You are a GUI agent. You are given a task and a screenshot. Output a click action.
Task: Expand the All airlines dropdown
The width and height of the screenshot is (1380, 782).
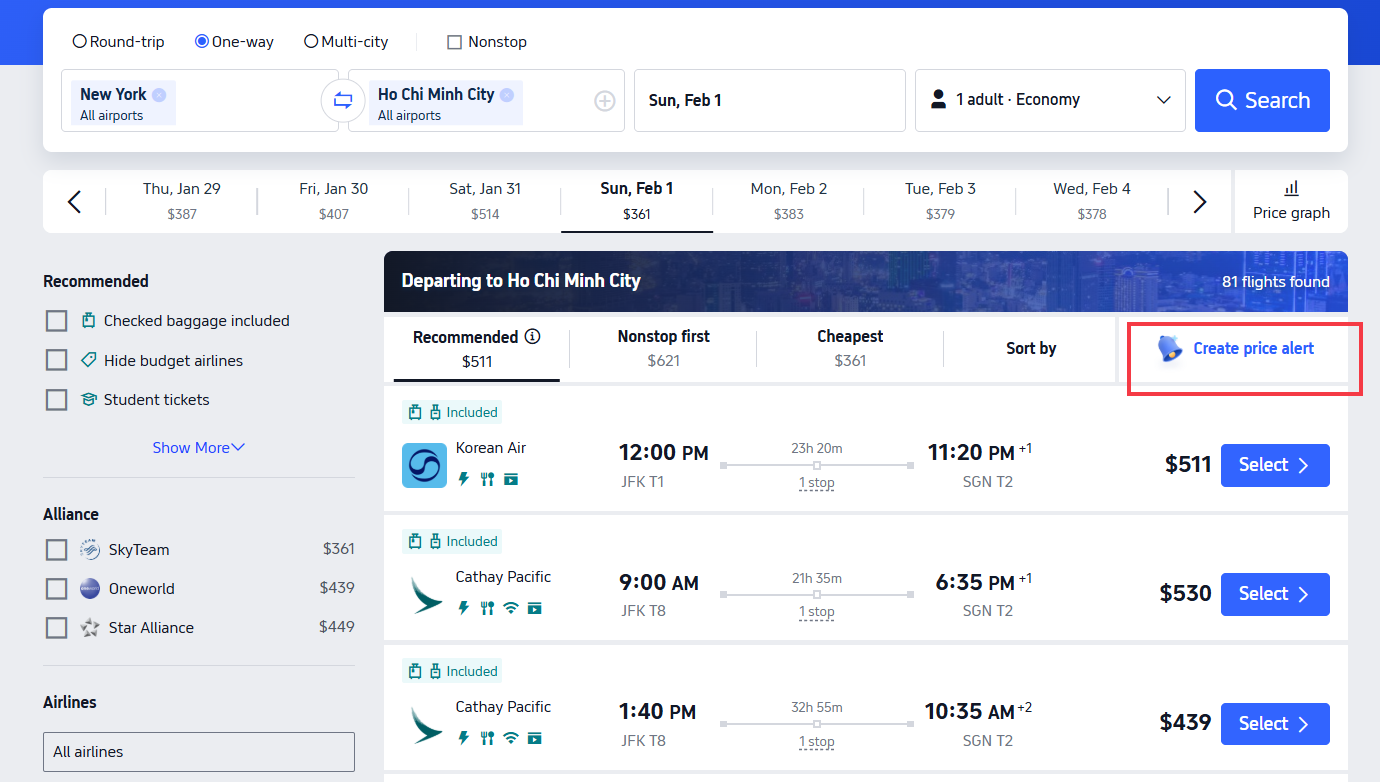pyautogui.click(x=198, y=752)
